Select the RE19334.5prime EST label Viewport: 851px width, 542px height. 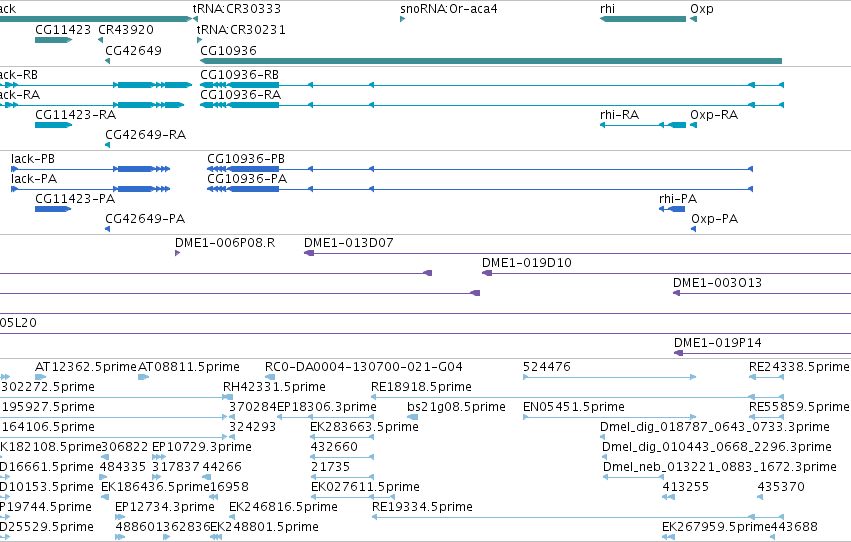(x=422, y=507)
